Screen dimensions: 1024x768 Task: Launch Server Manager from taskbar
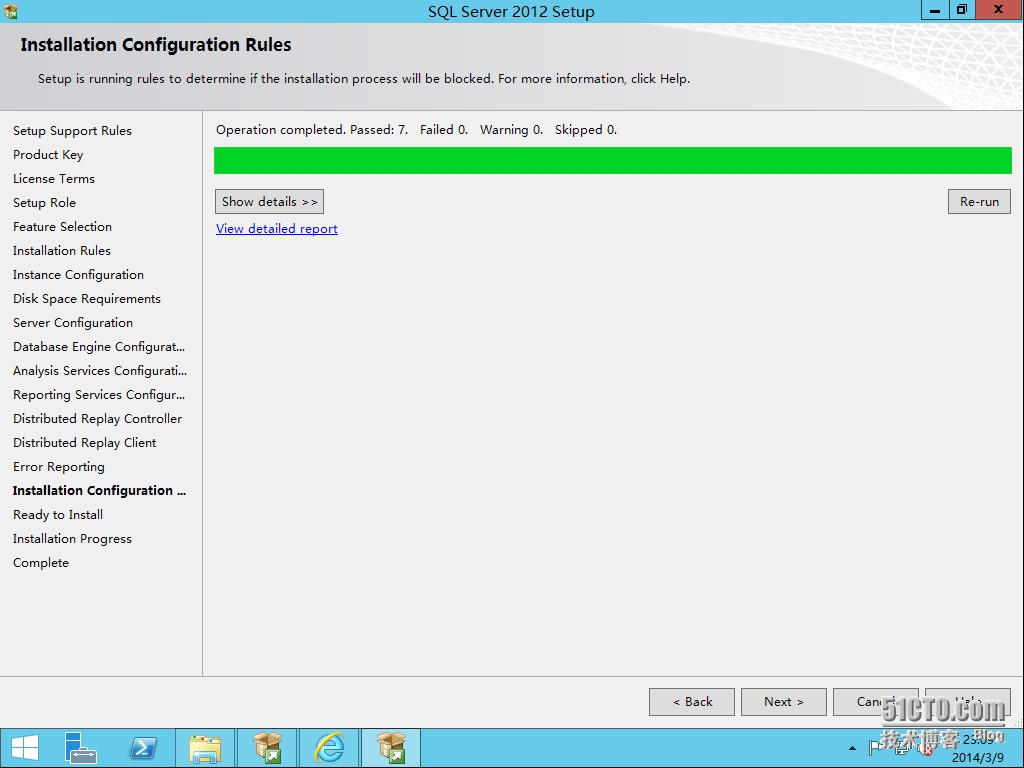80,748
